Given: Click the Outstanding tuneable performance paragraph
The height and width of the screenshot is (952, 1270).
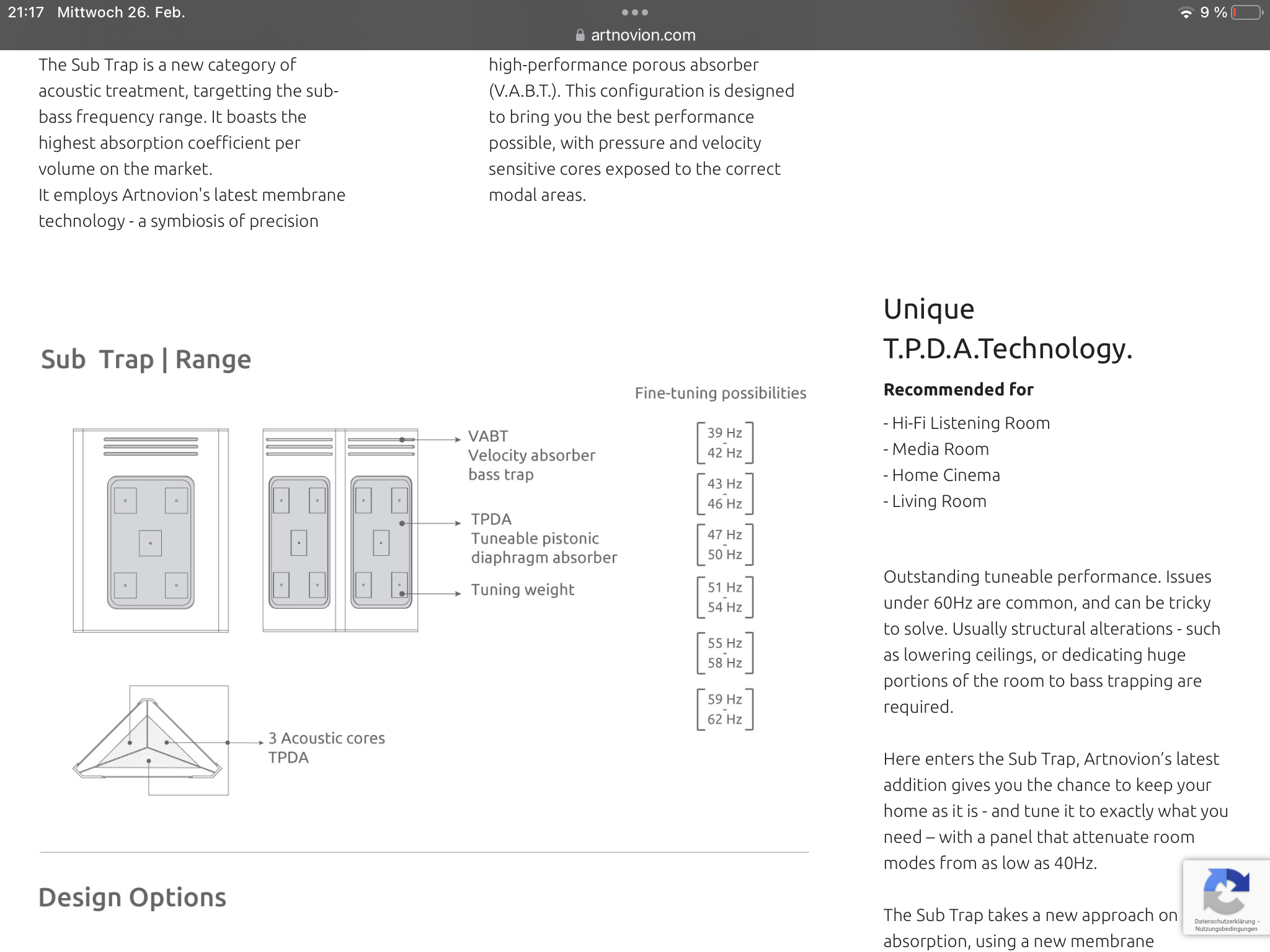Looking at the screenshot, I should tap(1052, 641).
